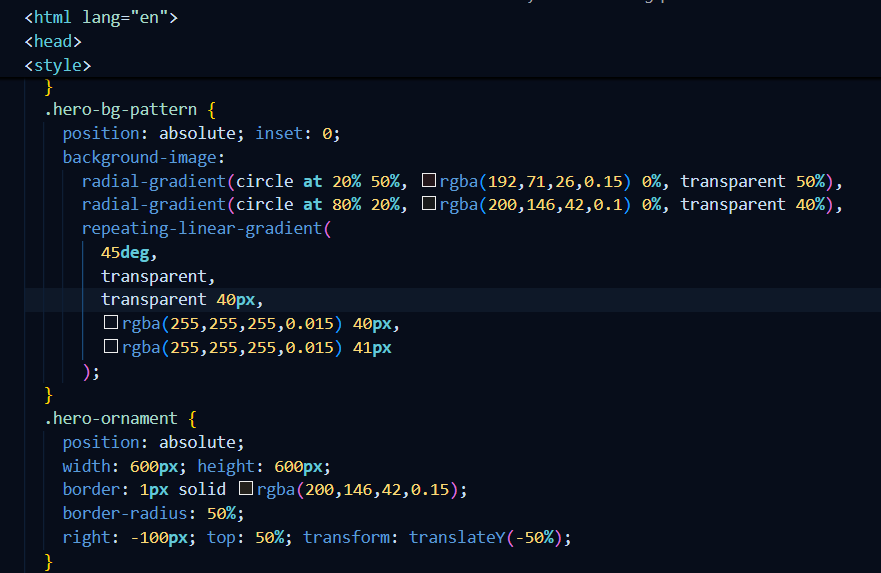Click color swatch for rgba(200,146,42,0.1)
The height and width of the screenshot is (573, 881).
[x=429, y=203]
